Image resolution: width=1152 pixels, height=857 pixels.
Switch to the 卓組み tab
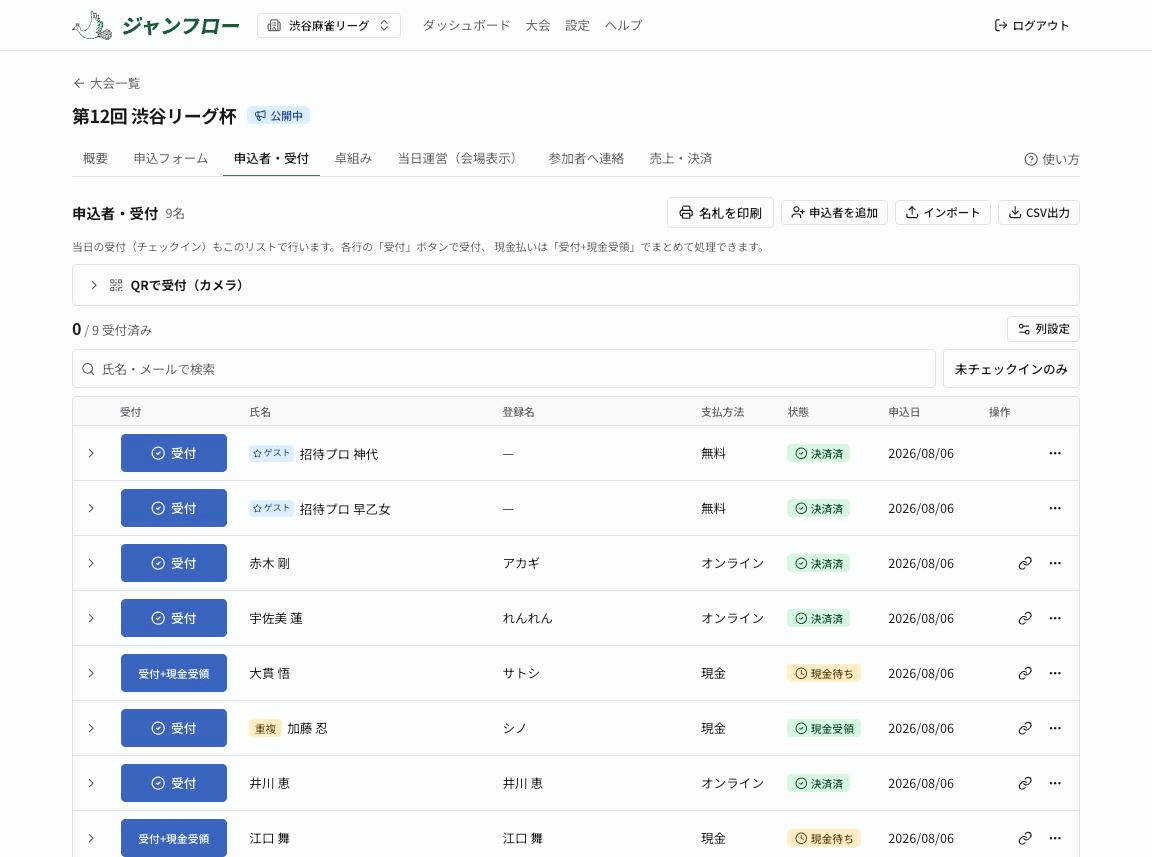[x=353, y=159]
